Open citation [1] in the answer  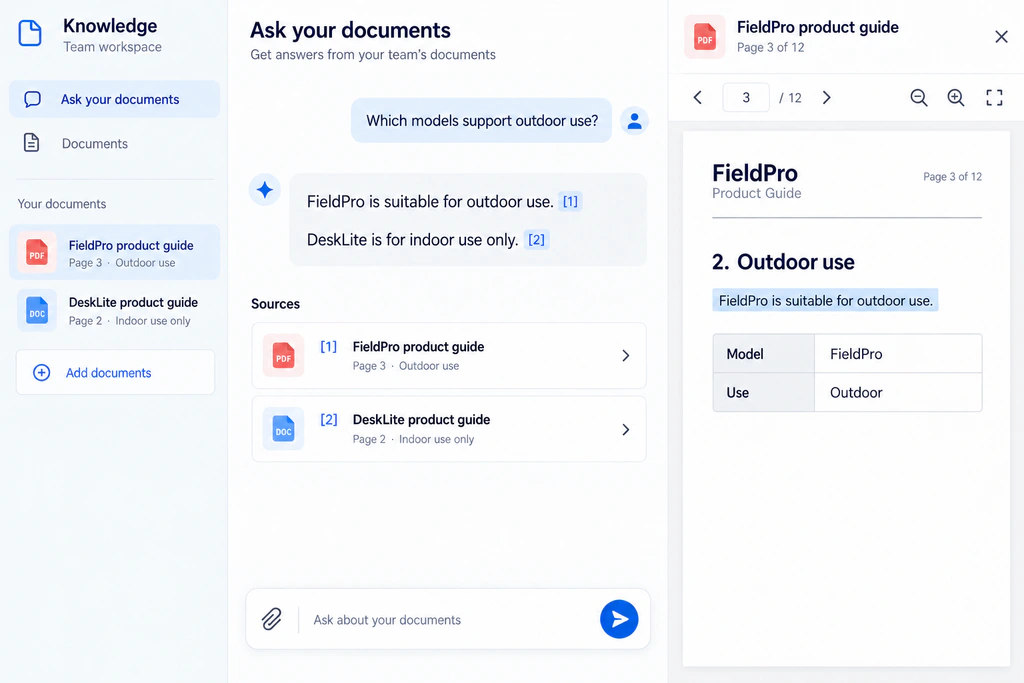point(570,201)
